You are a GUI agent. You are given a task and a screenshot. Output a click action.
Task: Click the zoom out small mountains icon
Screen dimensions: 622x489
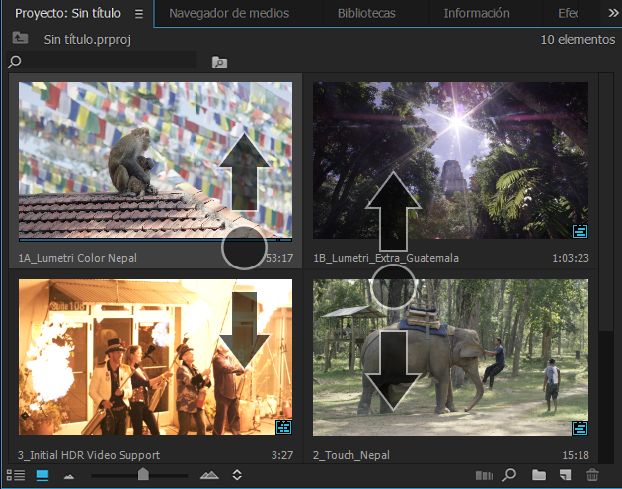(69, 476)
